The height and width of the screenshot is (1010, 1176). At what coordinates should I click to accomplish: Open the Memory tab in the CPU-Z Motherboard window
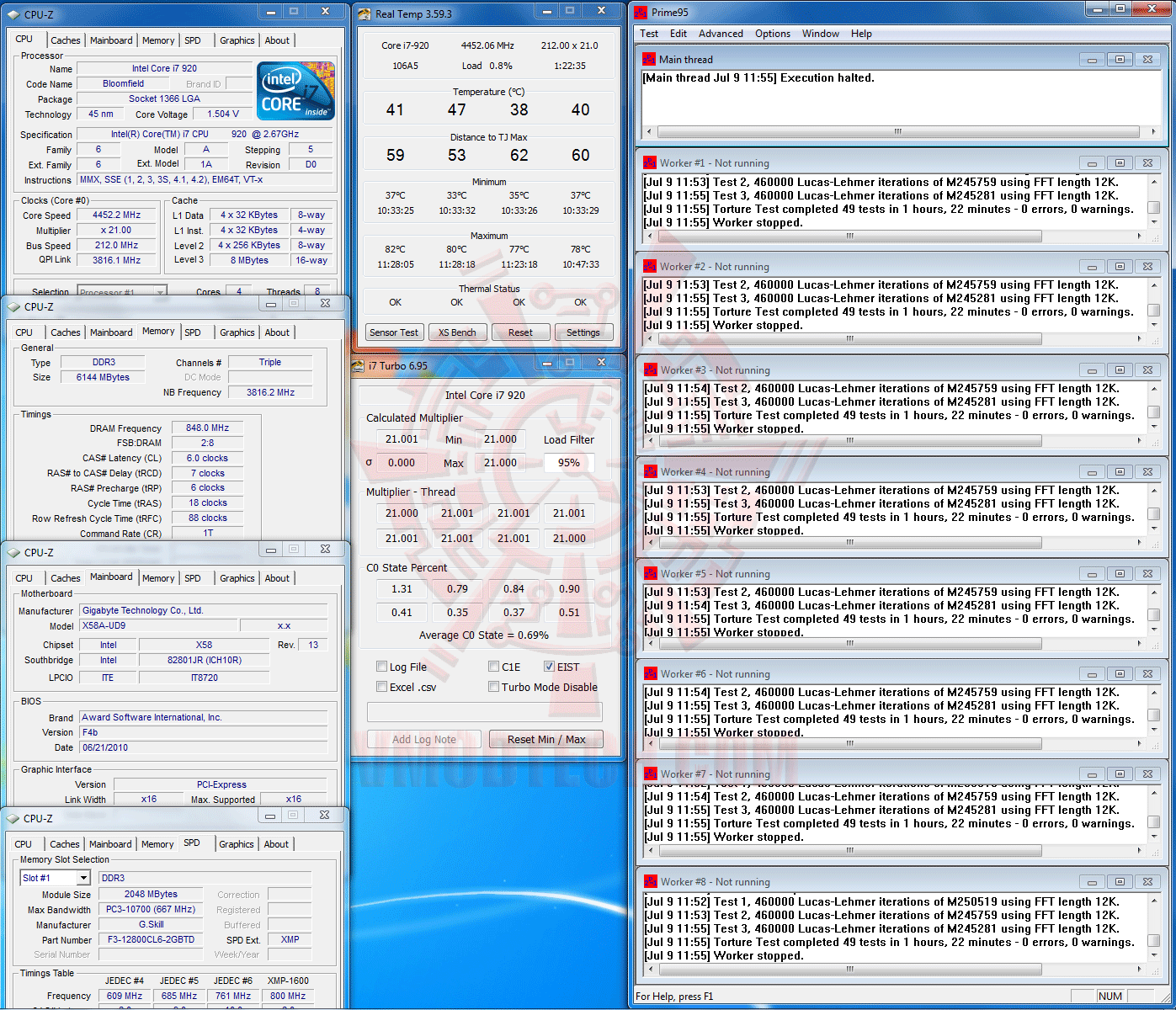tap(158, 578)
